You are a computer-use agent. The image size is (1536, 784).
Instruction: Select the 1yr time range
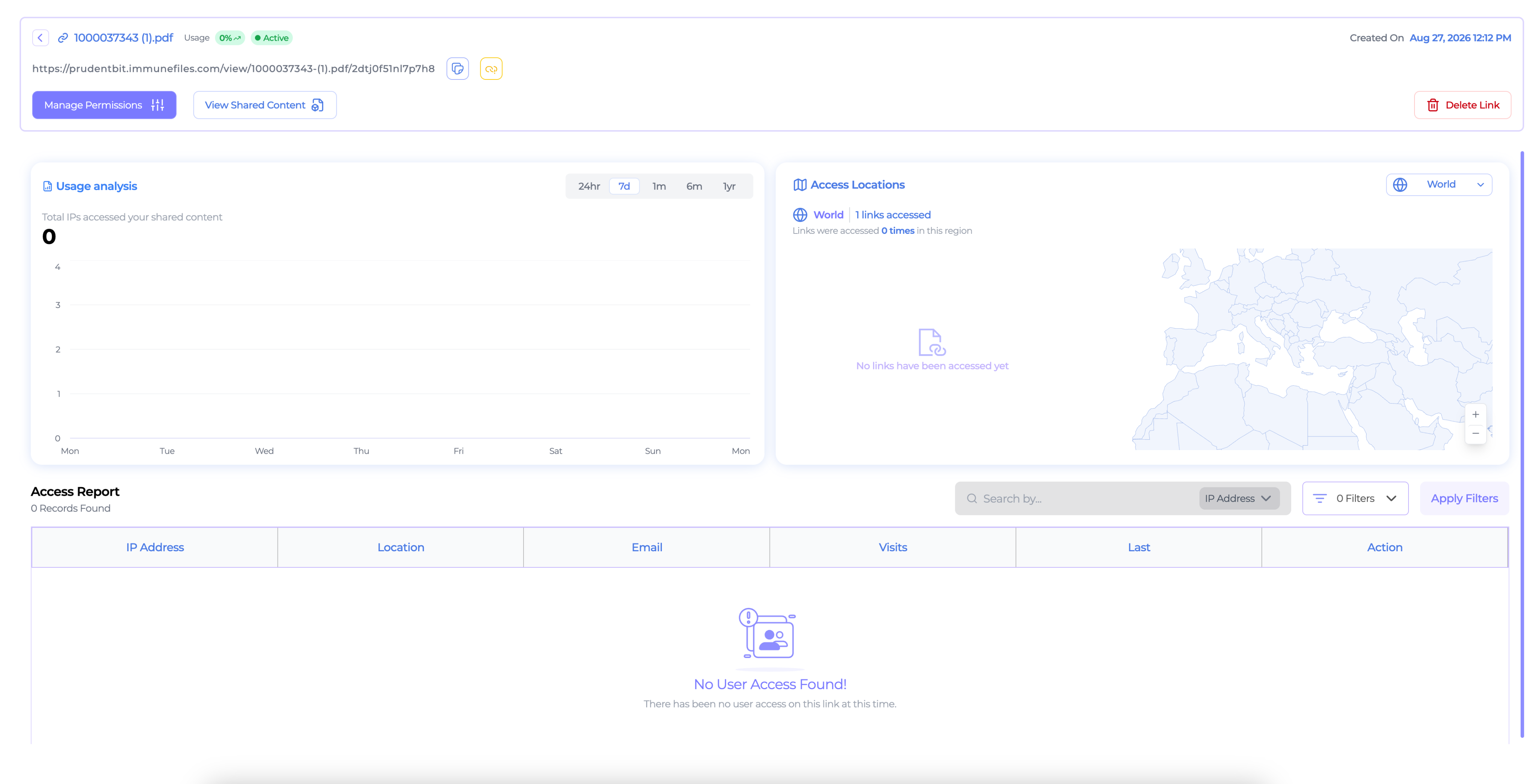(729, 187)
